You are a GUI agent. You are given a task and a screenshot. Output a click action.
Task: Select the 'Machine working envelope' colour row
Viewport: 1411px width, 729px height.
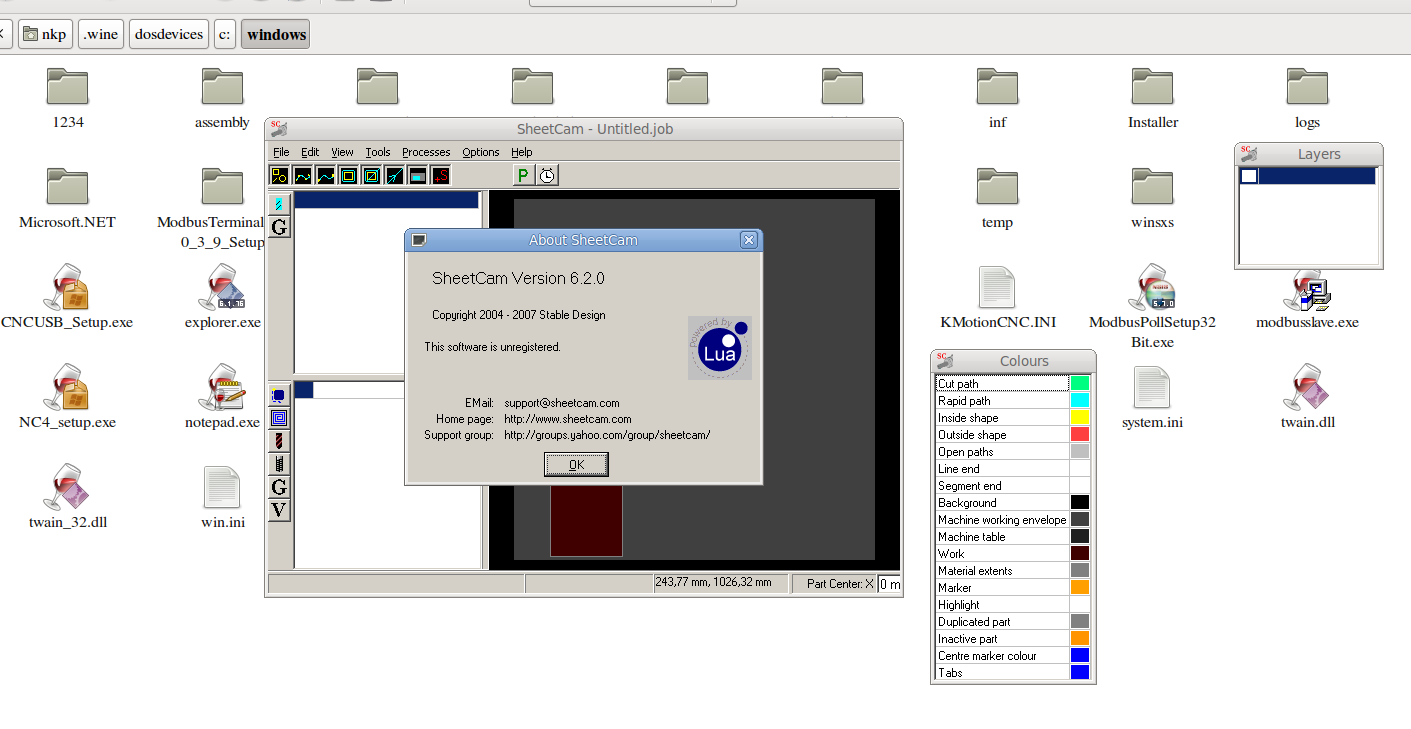pyautogui.click(x=1013, y=519)
